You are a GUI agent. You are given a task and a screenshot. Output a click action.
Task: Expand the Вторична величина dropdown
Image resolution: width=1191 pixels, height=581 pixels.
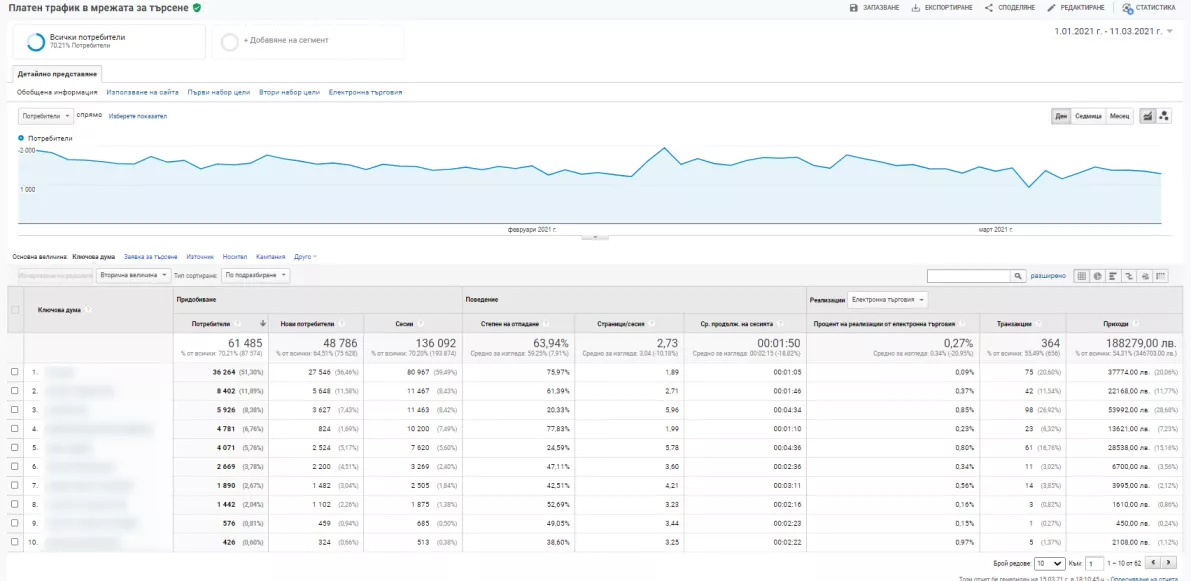click(x=132, y=275)
